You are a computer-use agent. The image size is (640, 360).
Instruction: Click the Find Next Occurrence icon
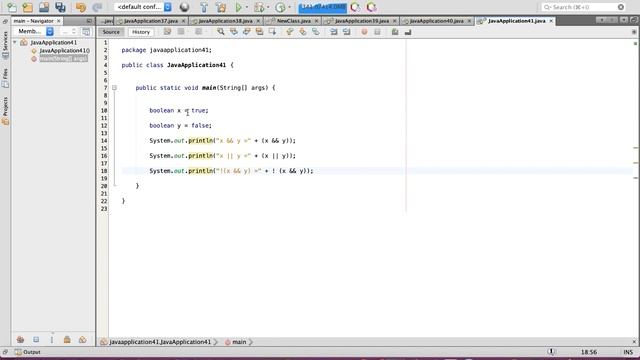coord(247,32)
